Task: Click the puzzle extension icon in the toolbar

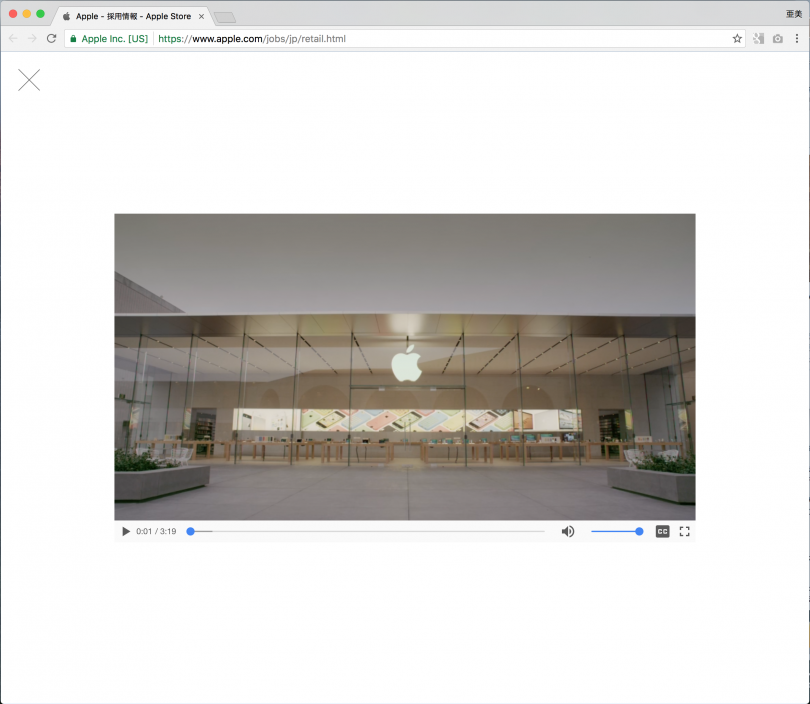Action: [758, 39]
